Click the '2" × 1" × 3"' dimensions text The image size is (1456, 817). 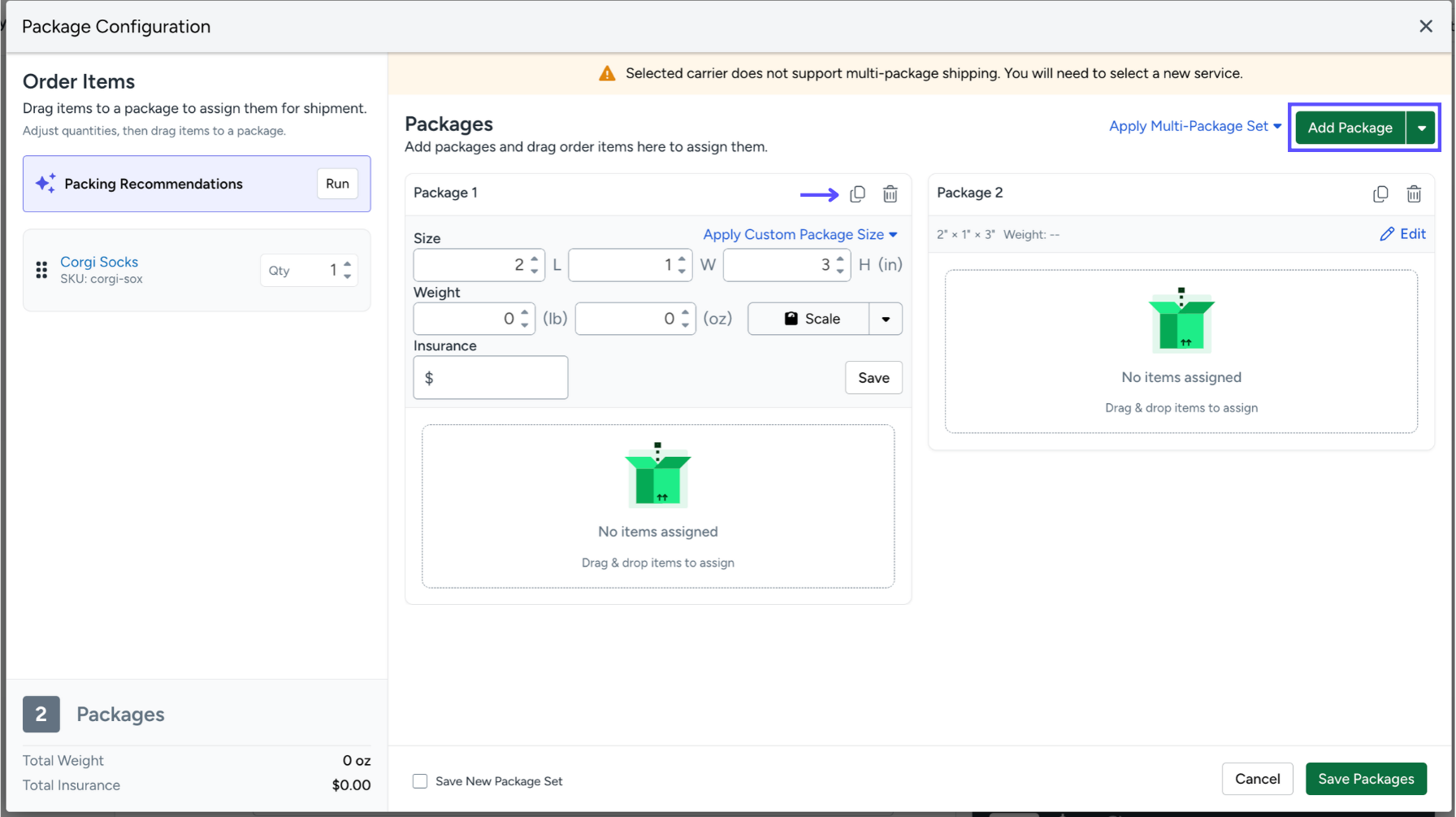966,234
